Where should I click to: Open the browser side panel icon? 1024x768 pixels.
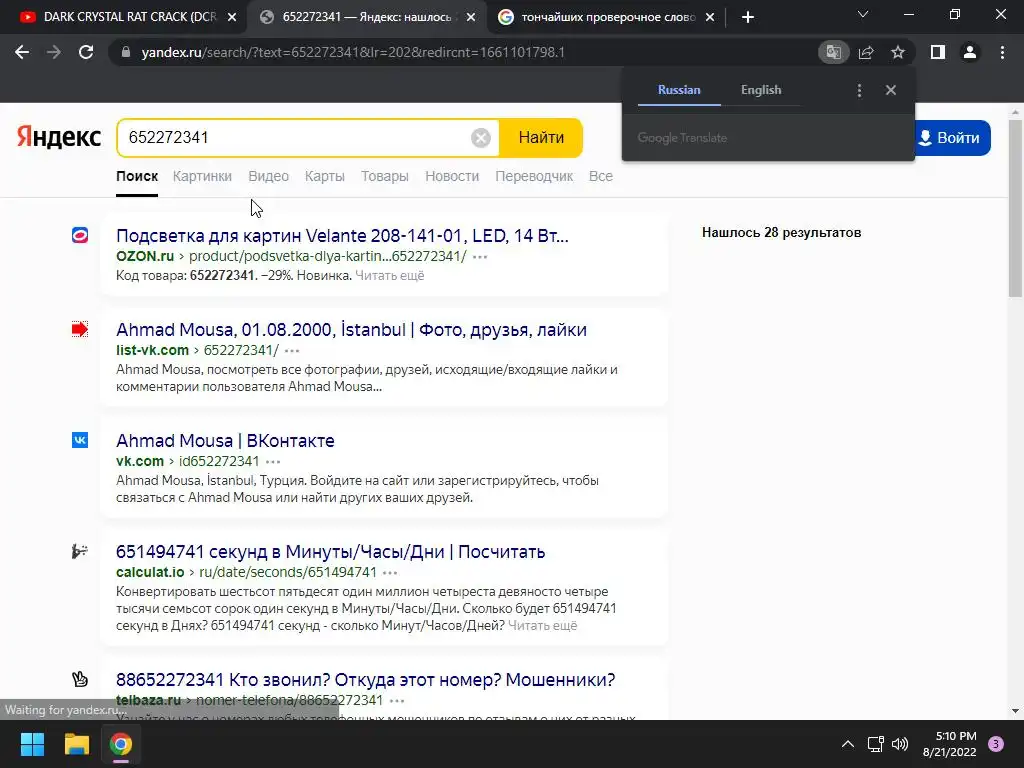click(x=938, y=52)
